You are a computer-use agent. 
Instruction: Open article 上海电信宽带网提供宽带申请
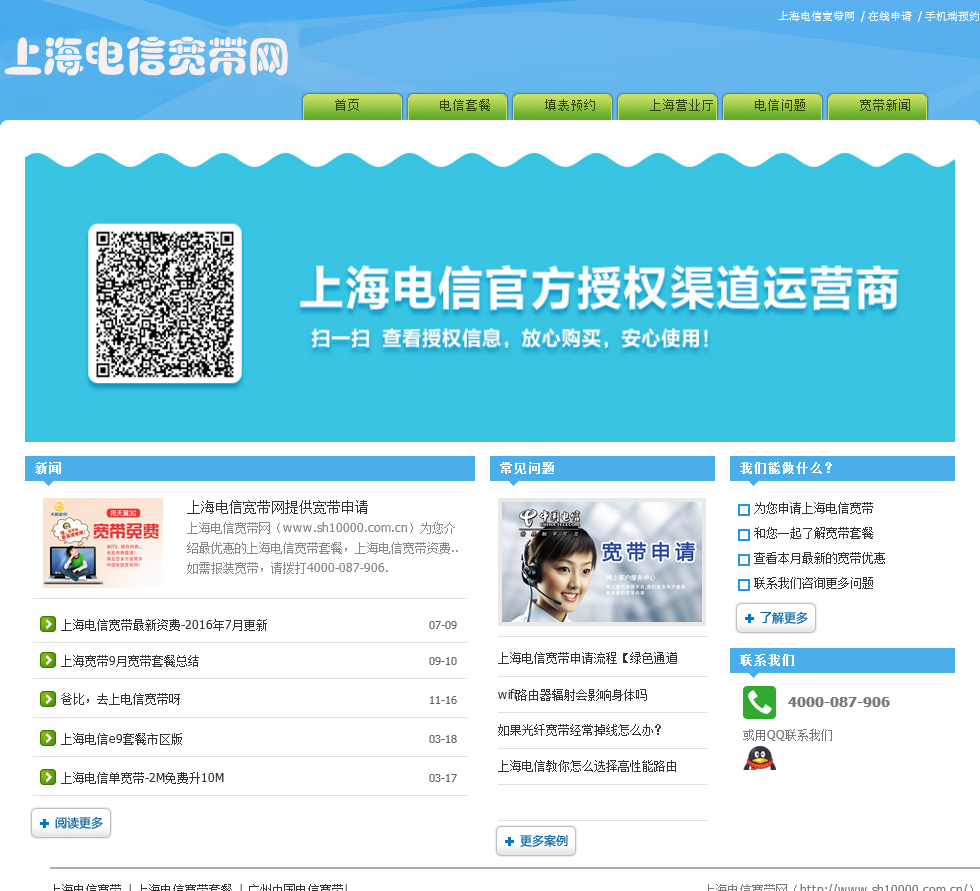tap(278, 507)
